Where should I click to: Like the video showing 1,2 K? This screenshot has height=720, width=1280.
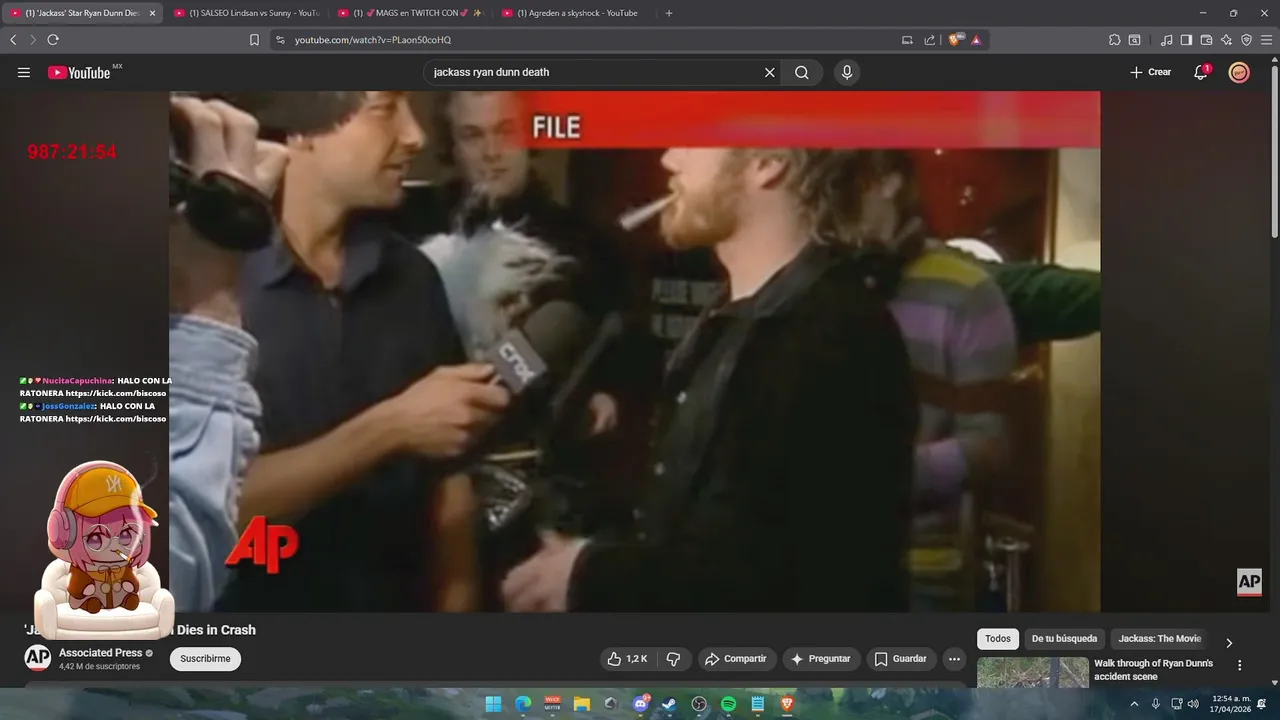pyautogui.click(x=627, y=659)
